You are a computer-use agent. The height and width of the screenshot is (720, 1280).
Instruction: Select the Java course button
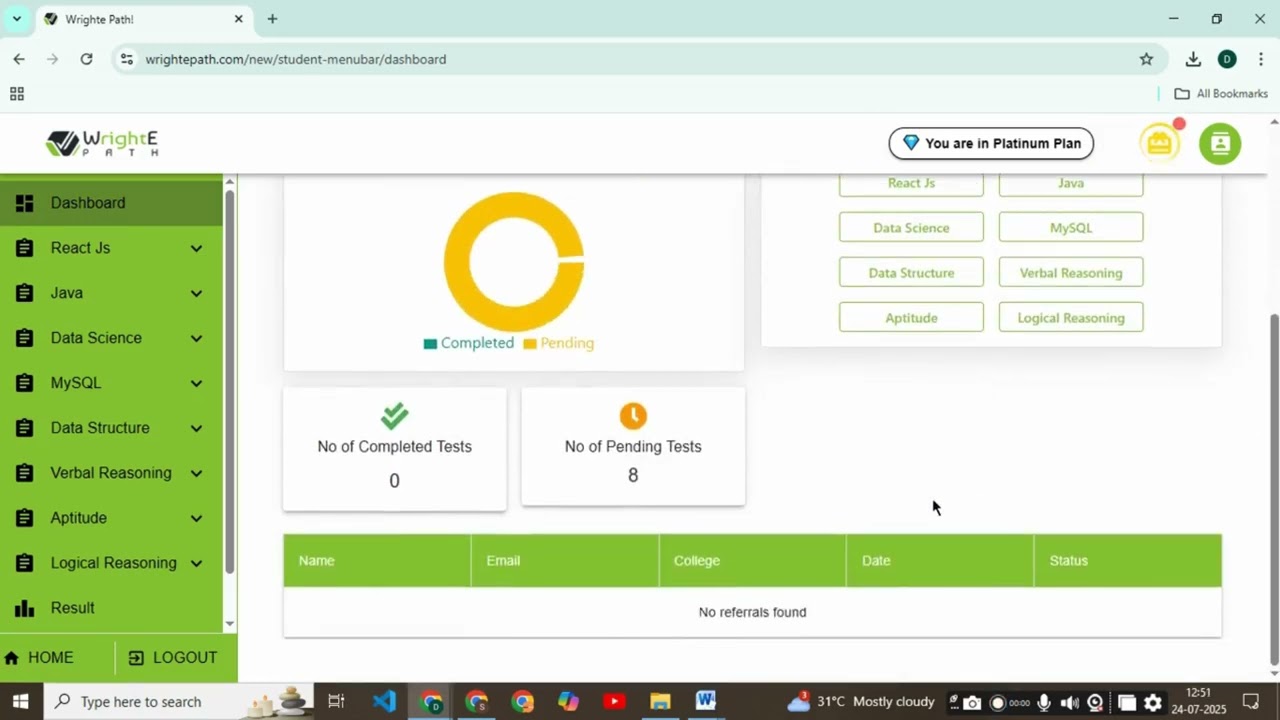1071,184
